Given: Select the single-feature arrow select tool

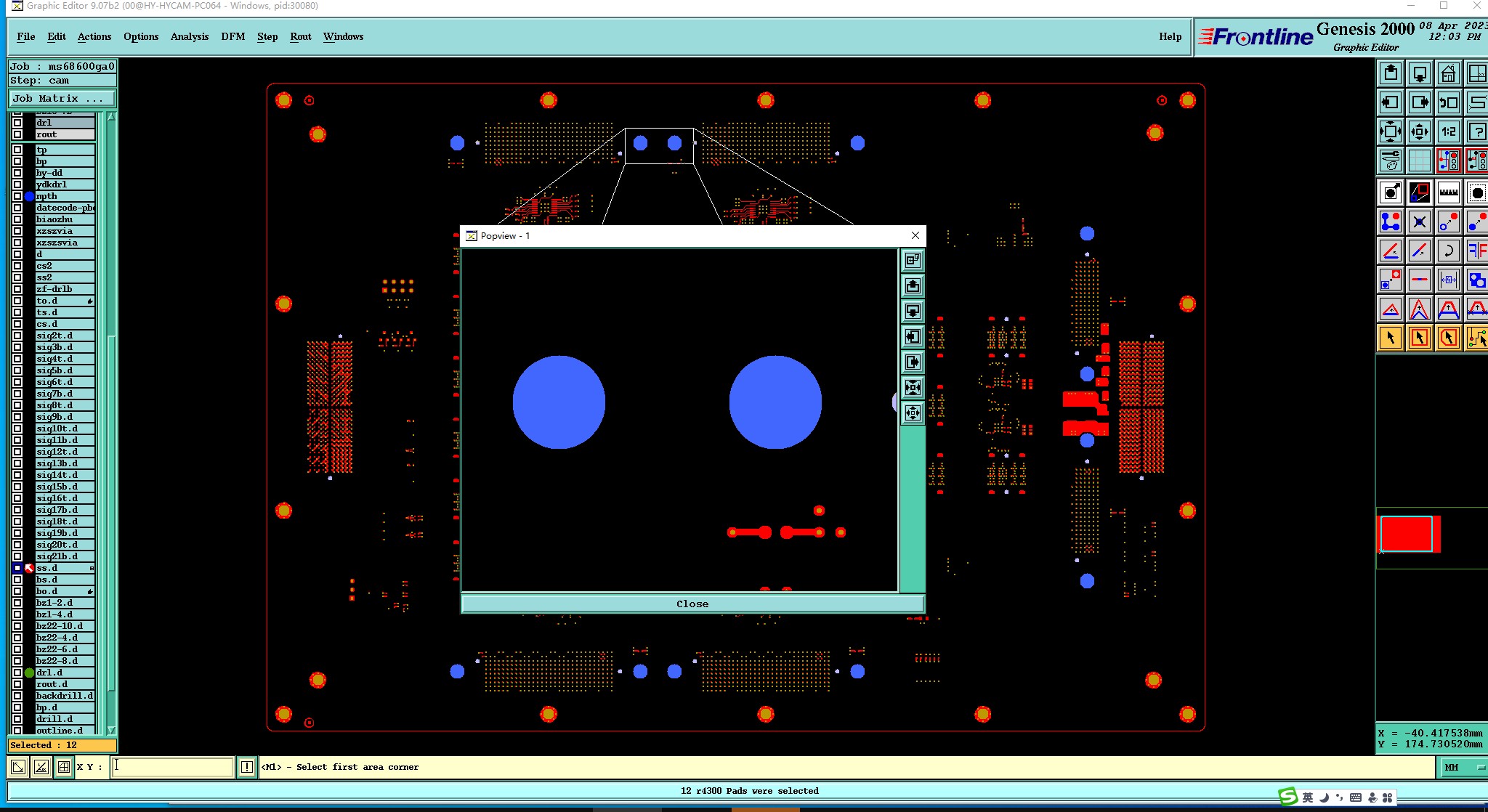Looking at the screenshot, I should [x=1390, y=338].
